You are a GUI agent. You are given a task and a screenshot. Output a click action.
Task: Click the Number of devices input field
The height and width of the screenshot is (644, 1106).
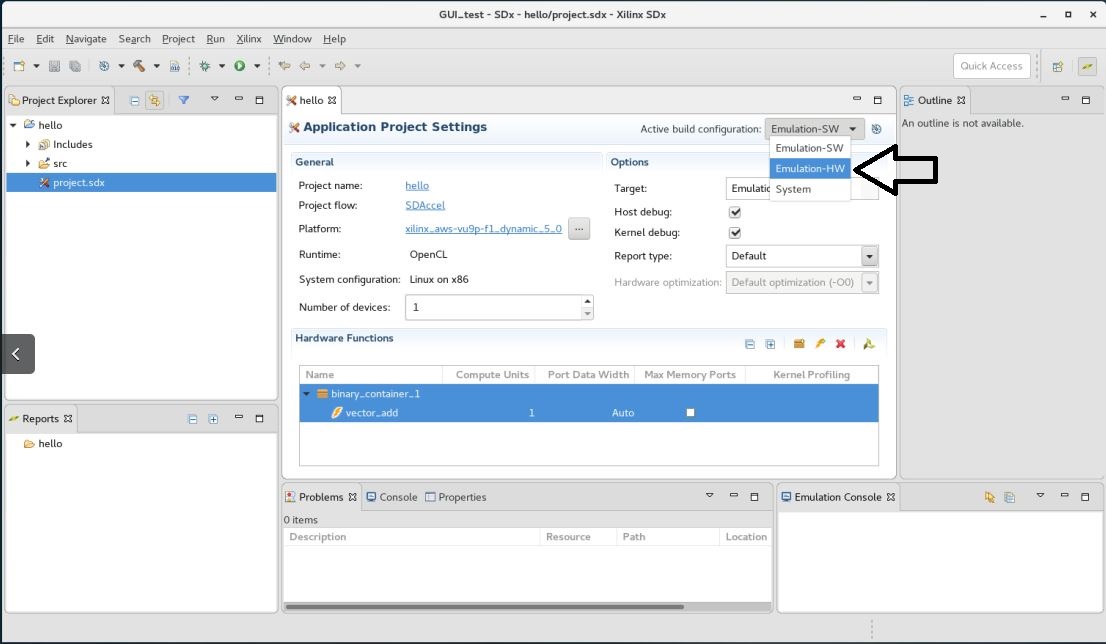click(x=493, y=307)
